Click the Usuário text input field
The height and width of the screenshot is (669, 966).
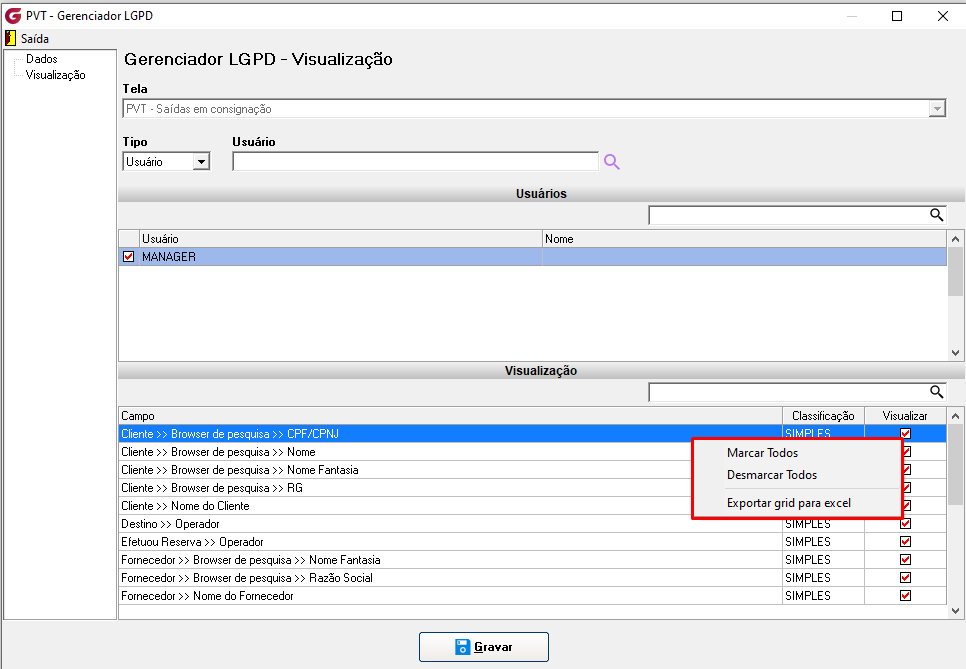point(415,162)
